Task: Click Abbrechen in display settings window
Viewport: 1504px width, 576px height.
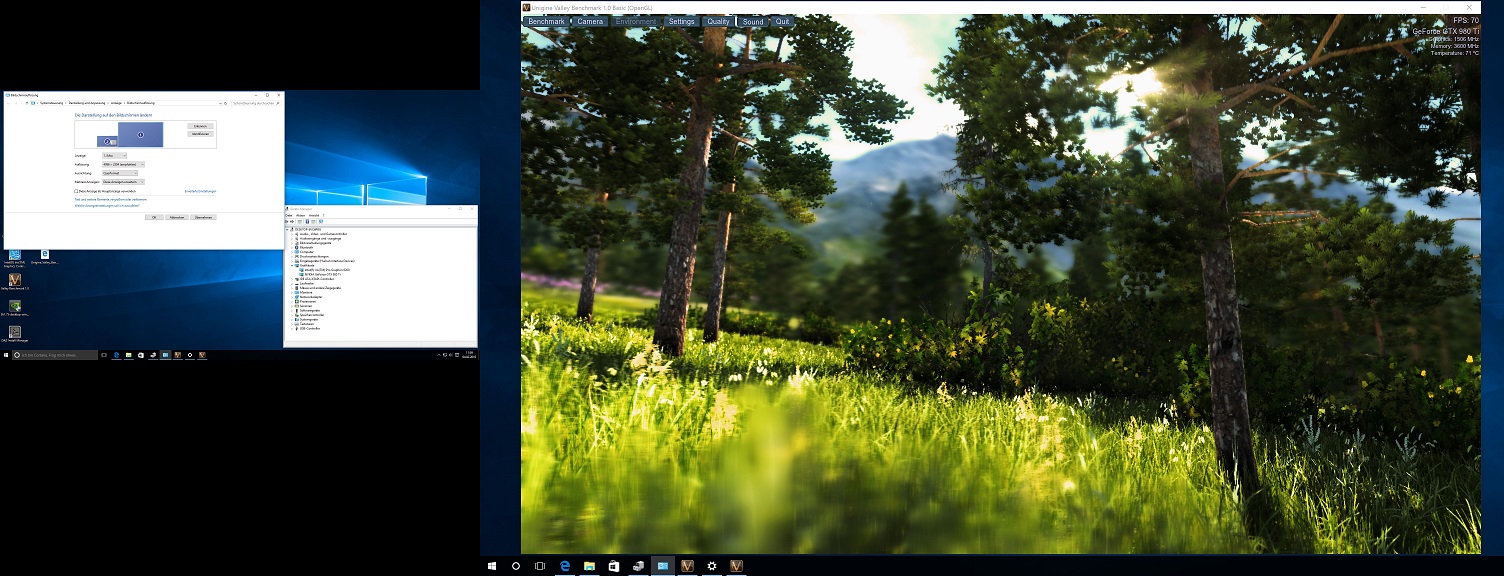Action: click(177, 217)
